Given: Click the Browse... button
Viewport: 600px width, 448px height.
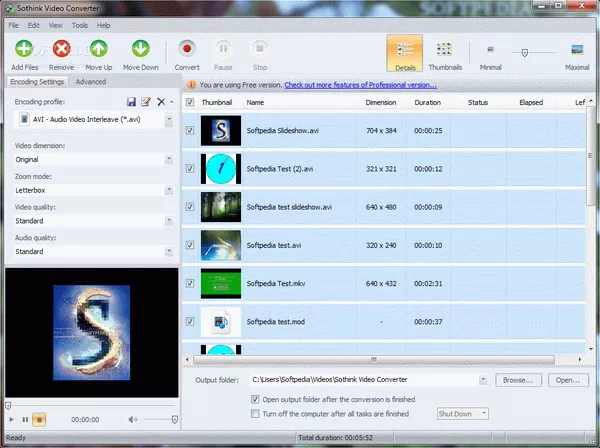Looking at the screenshot, I should [518, 380].
